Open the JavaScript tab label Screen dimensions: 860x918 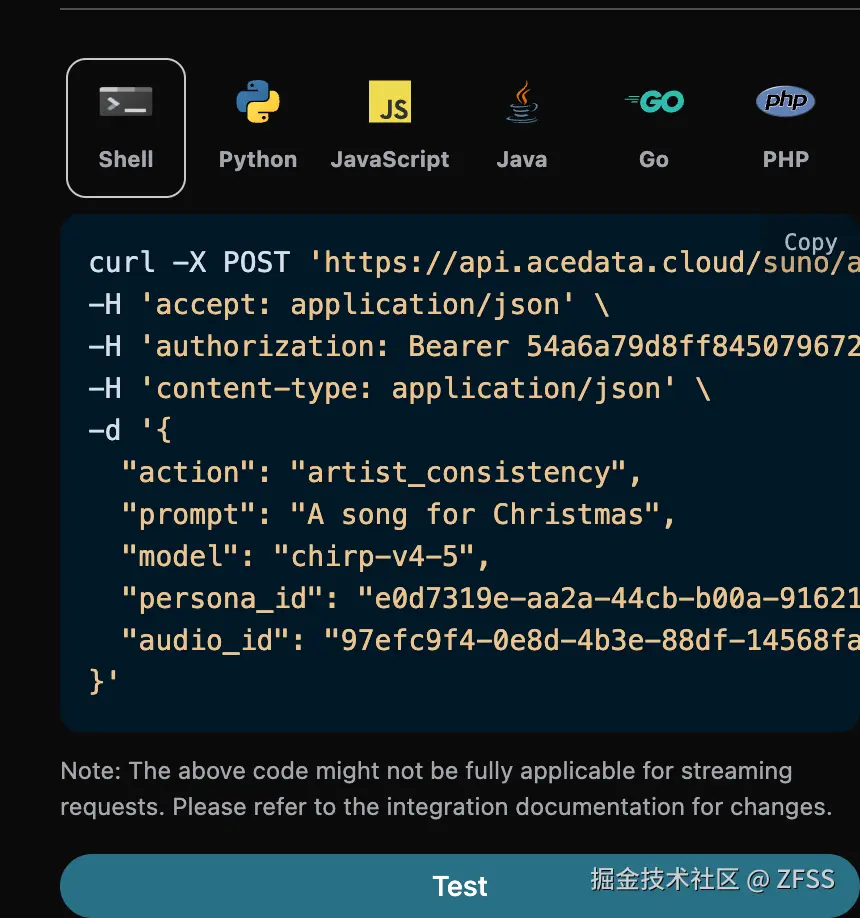pyautogui.click(x=390, y=160)
